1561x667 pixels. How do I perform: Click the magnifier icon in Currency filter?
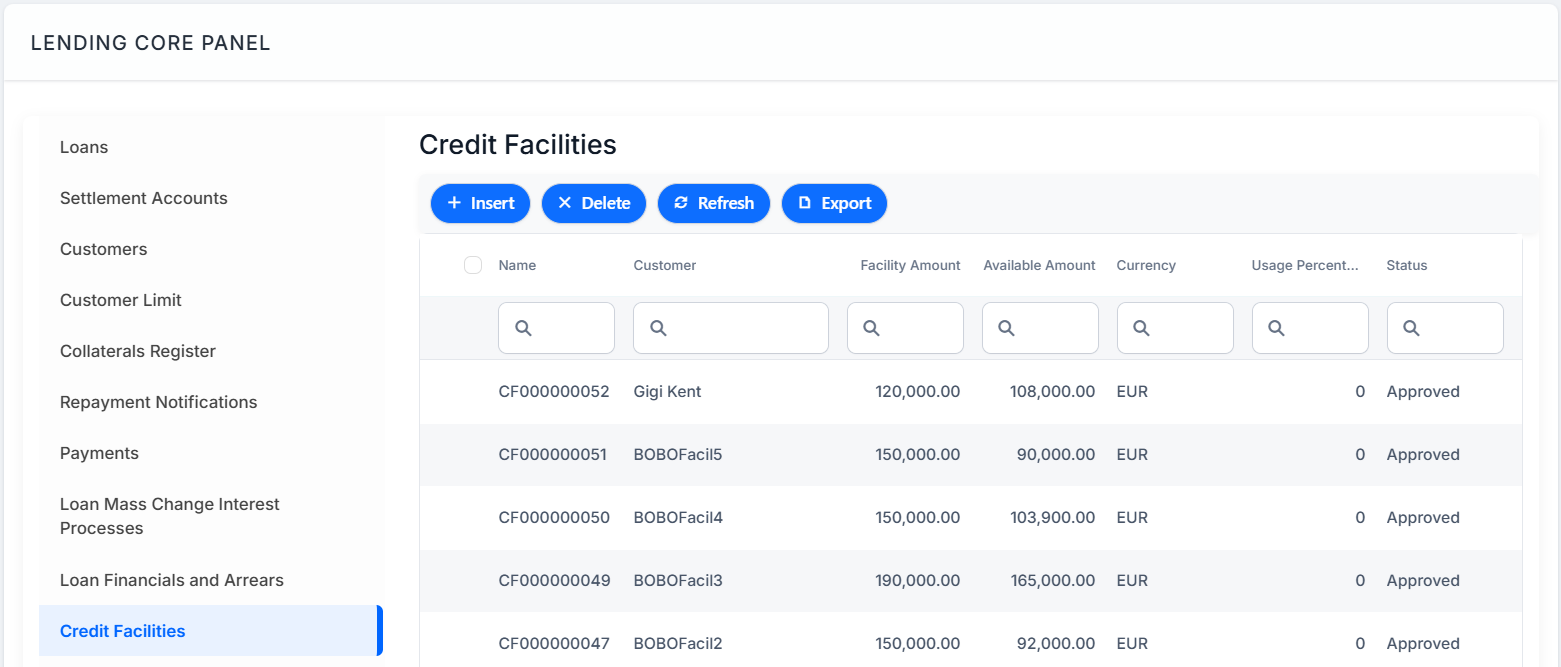[1142, 328]
